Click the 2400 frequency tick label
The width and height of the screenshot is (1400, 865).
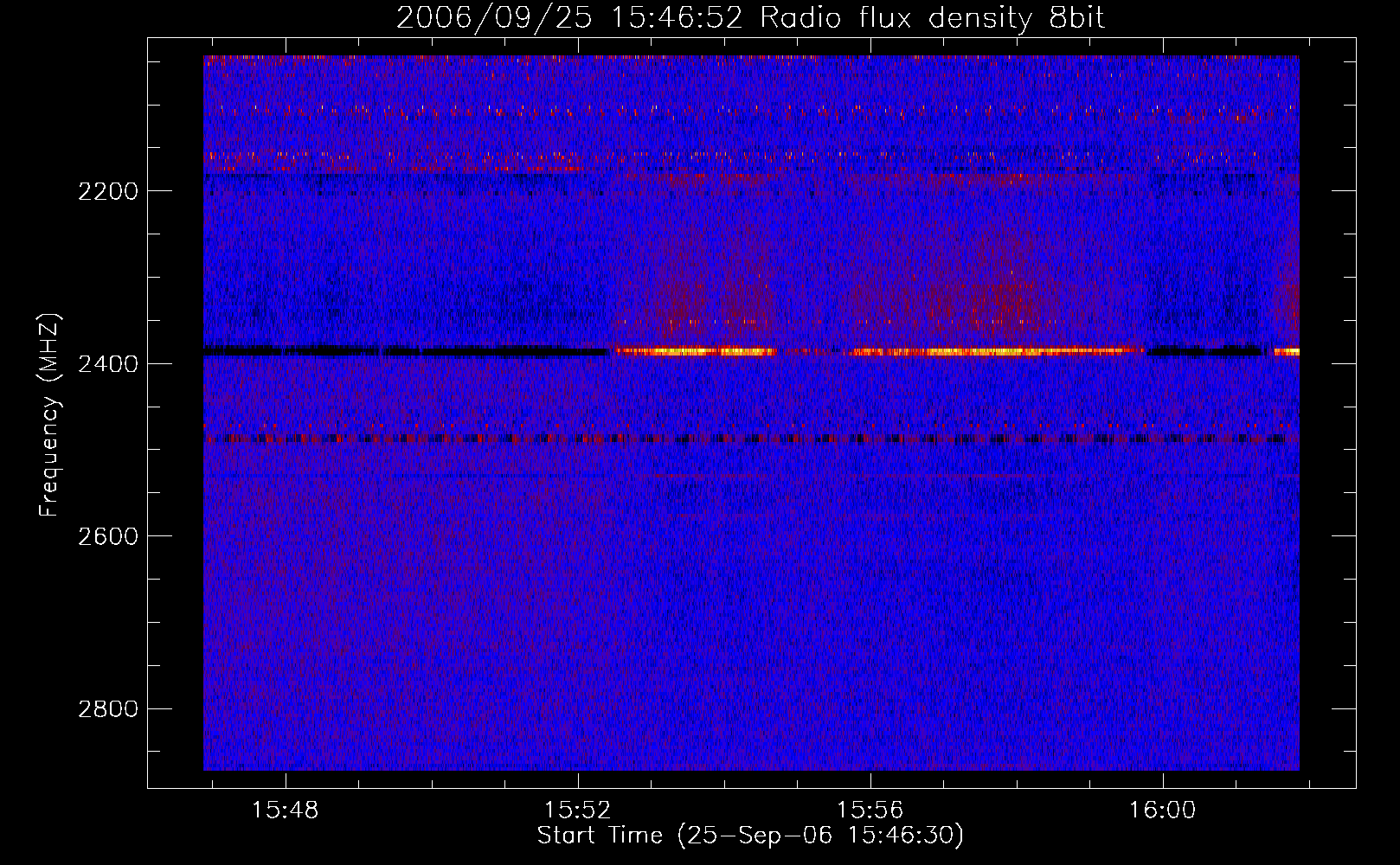(108, 364)
